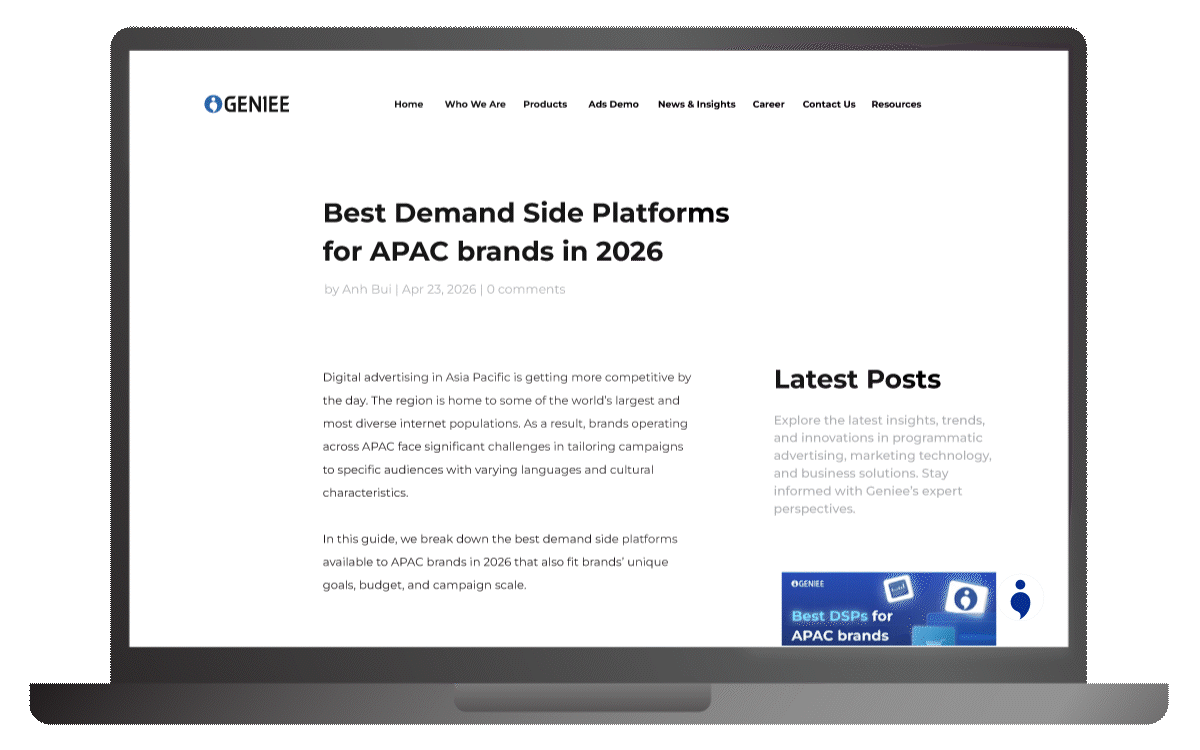
Task: Open the News & Insights menu
Action: coord(696,104)
